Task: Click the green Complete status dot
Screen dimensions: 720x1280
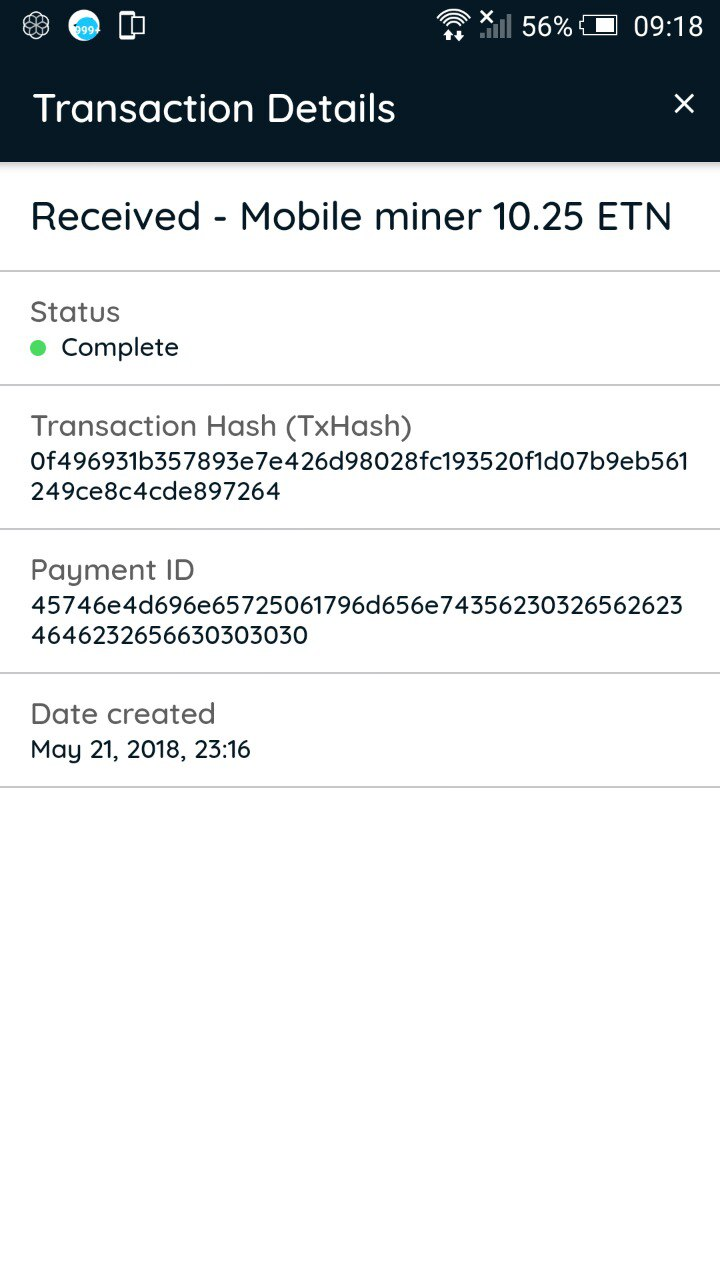Action: coord(39,348)
